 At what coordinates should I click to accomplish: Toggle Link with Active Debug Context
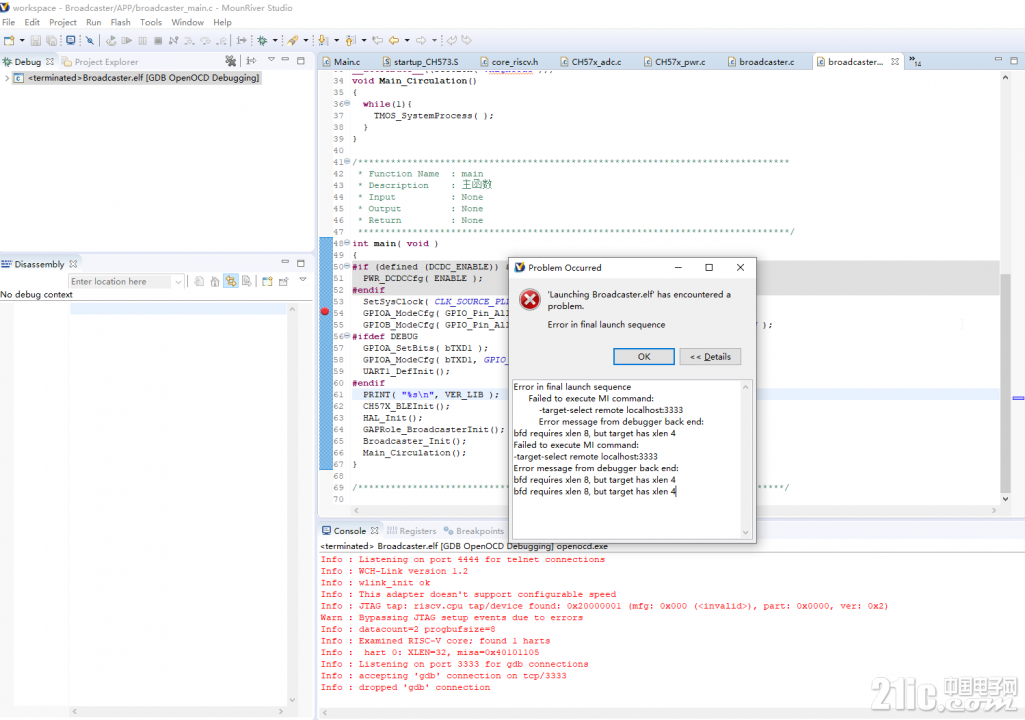click(x=231, y=281)
